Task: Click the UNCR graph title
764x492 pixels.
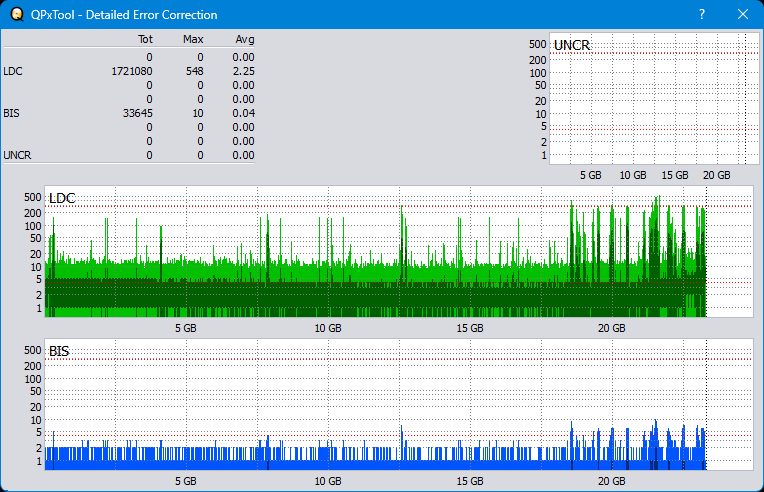Action: [572, 45]
